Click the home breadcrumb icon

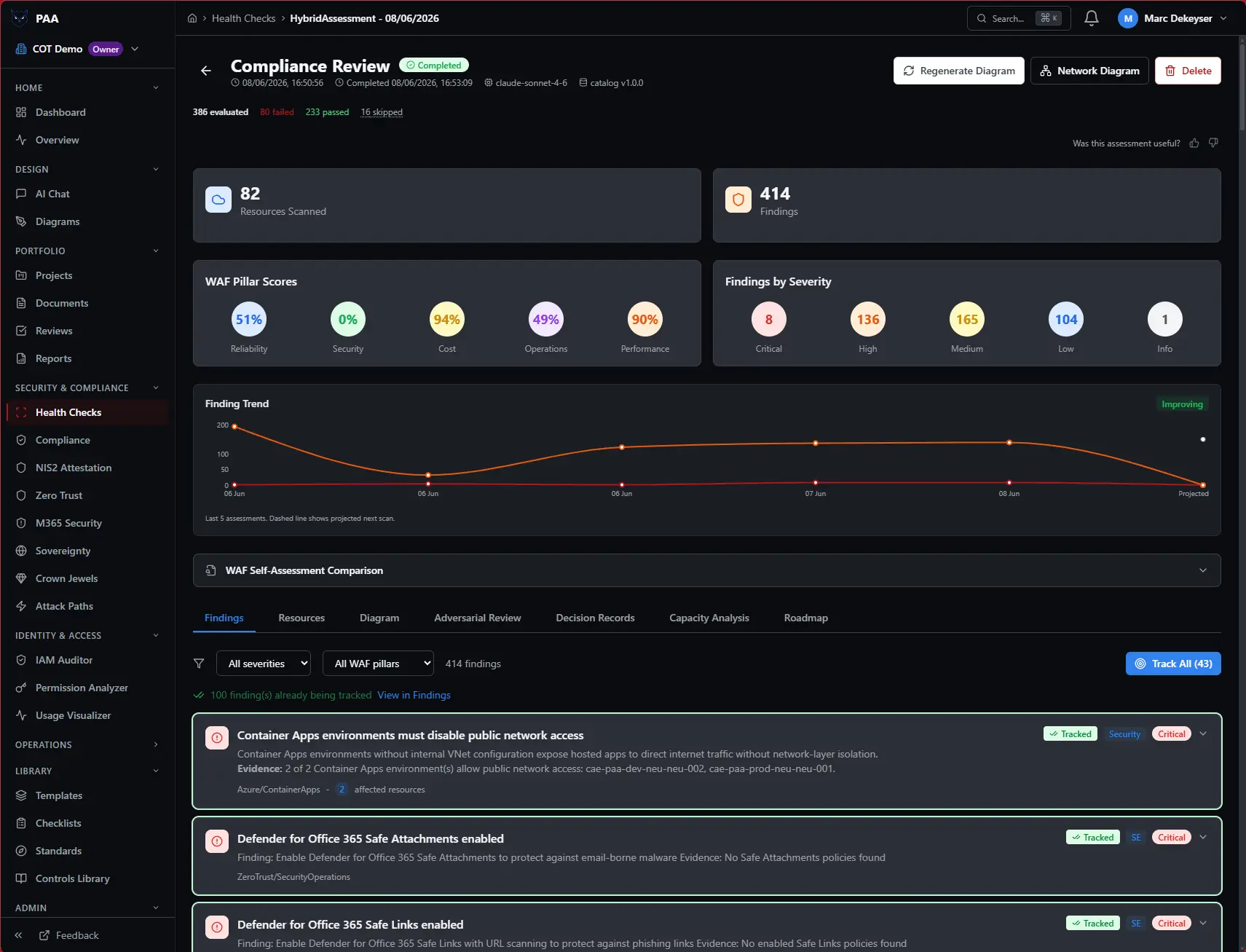click(x=192, y=18)
